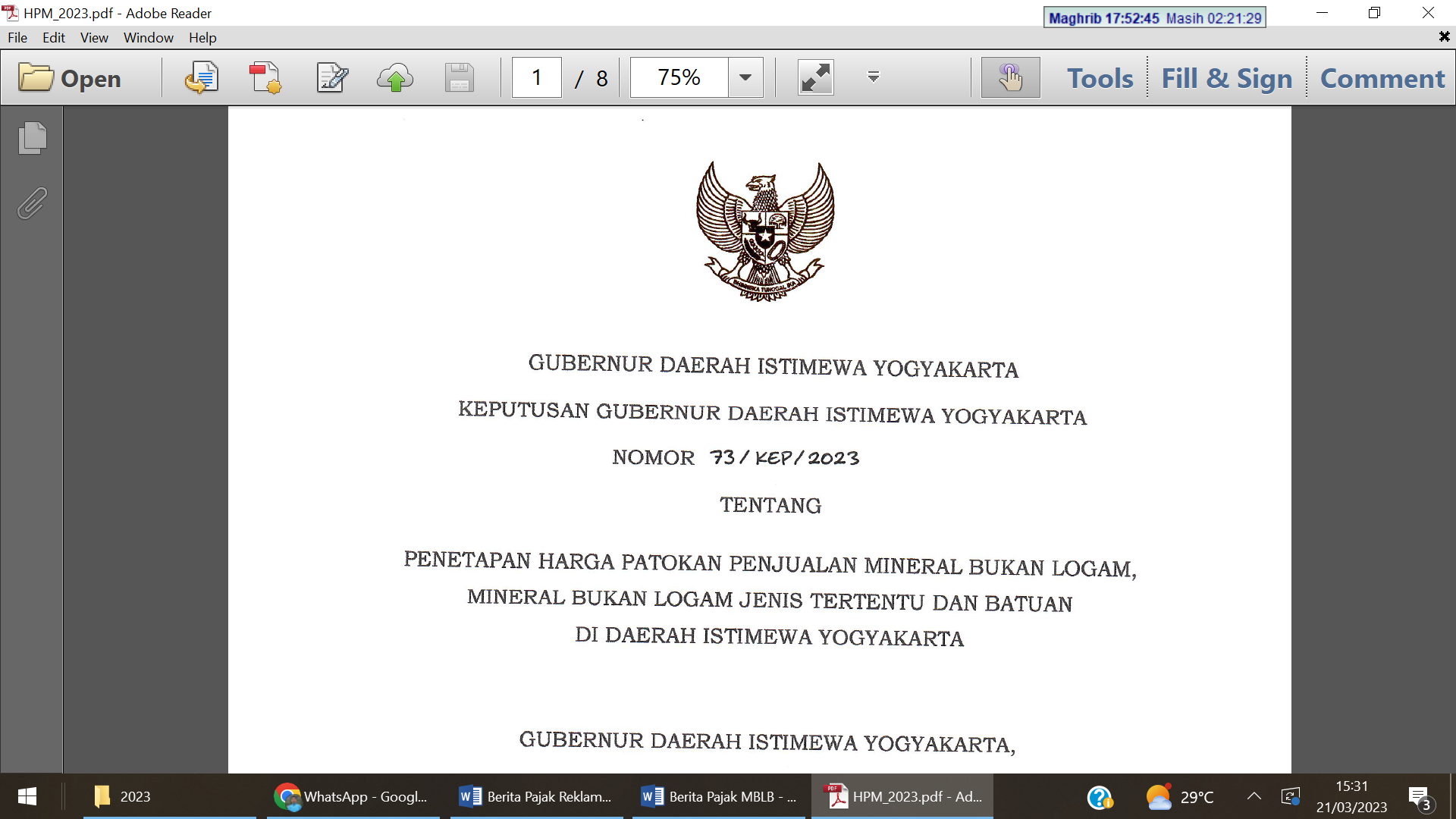Open the Window menu

[x=149, y=37]
